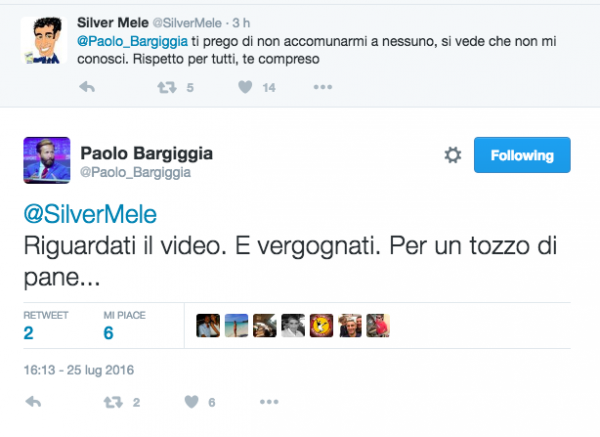Open @Paolo_Bargiggia mention link
The height and width of the screenshot is (437, 600).
(132, 41)
